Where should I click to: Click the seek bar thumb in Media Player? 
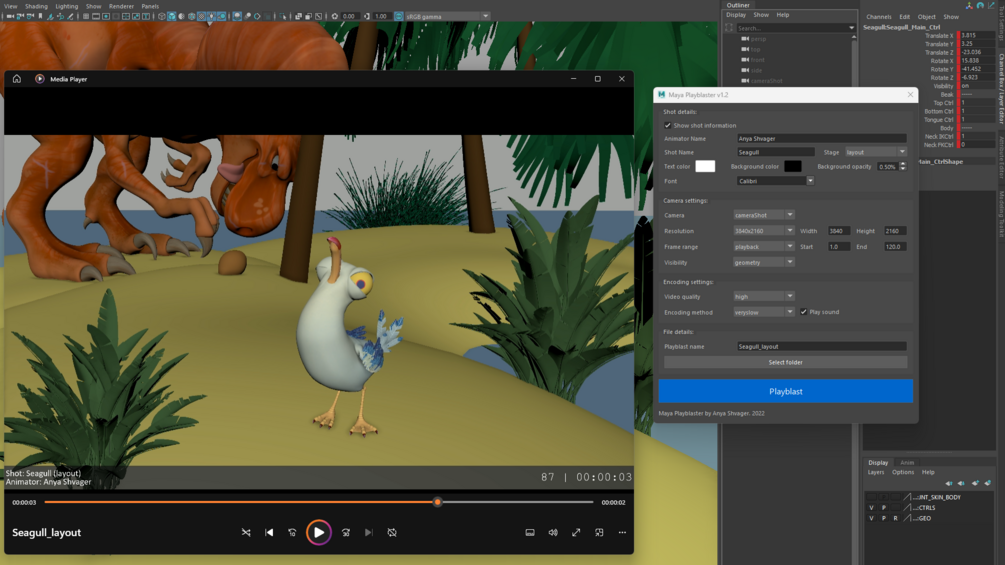(x=438, y=502)
